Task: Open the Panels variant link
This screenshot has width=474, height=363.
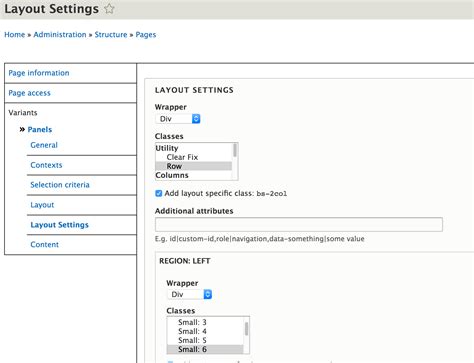Action: (40, 129)
